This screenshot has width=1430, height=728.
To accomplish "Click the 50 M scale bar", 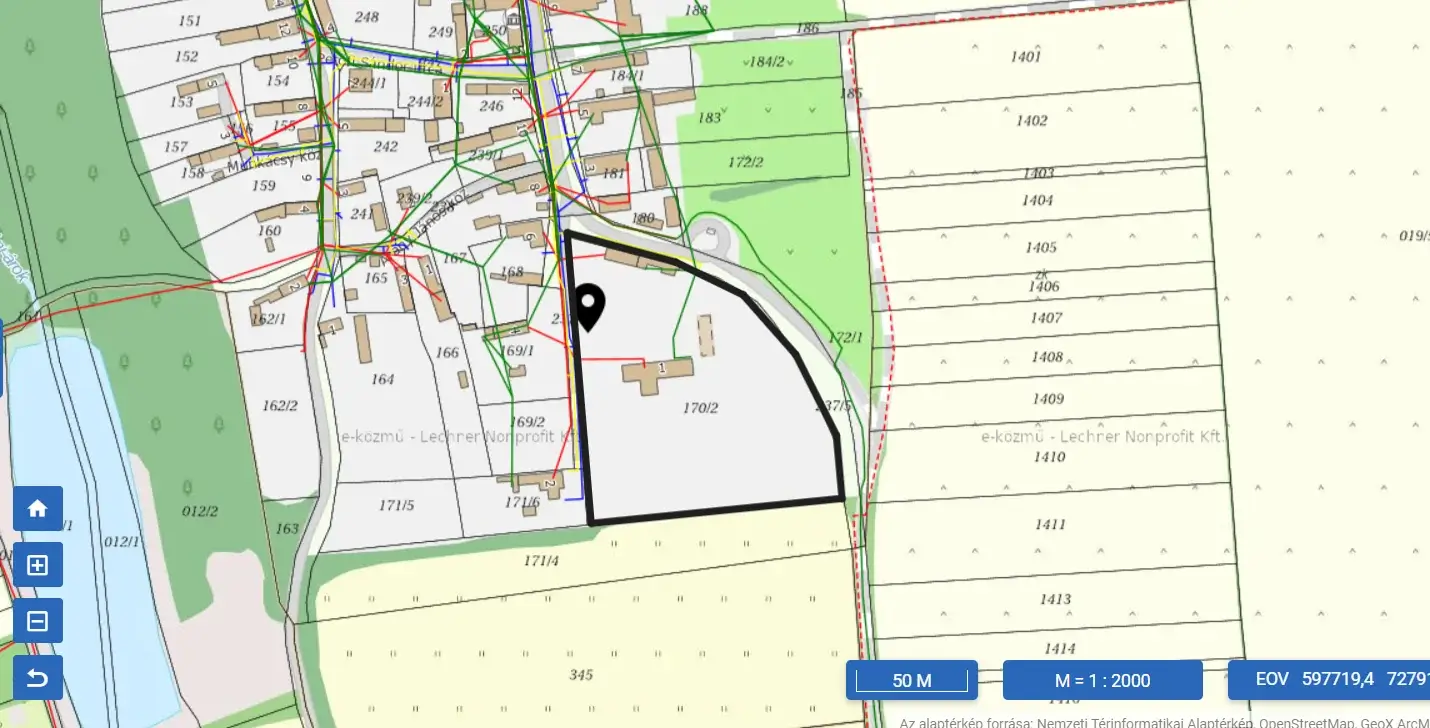I will pos(911,680).
